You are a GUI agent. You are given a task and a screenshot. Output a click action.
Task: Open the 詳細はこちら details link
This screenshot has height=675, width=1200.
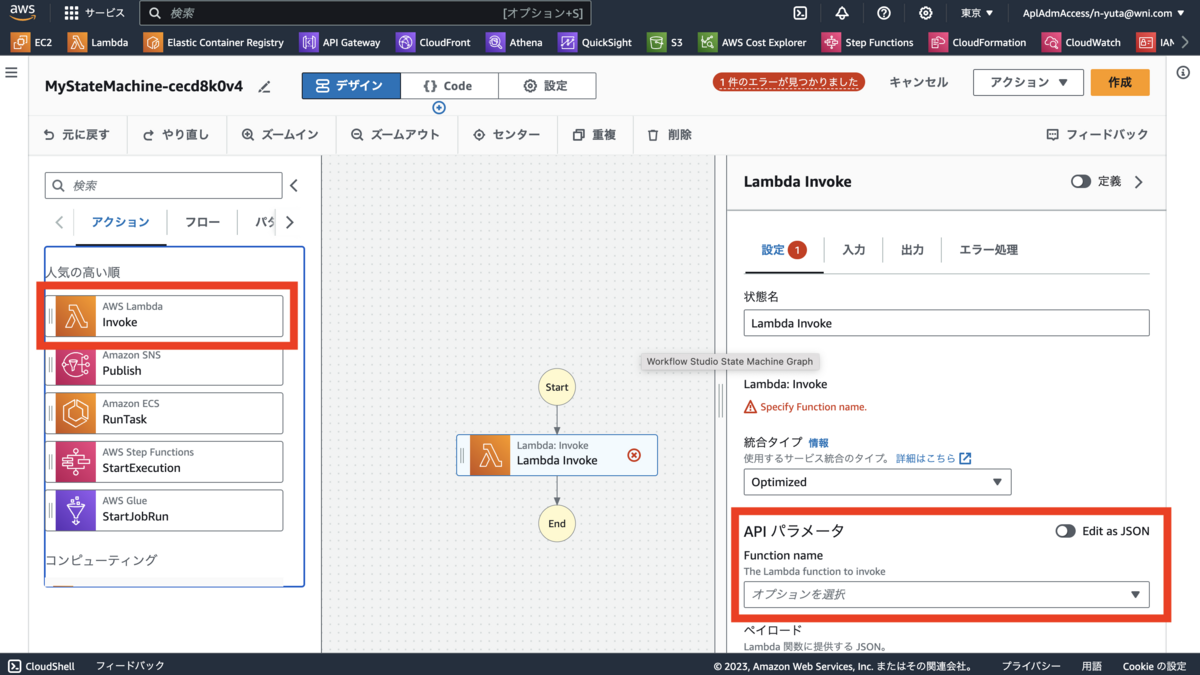pos(933,458)
